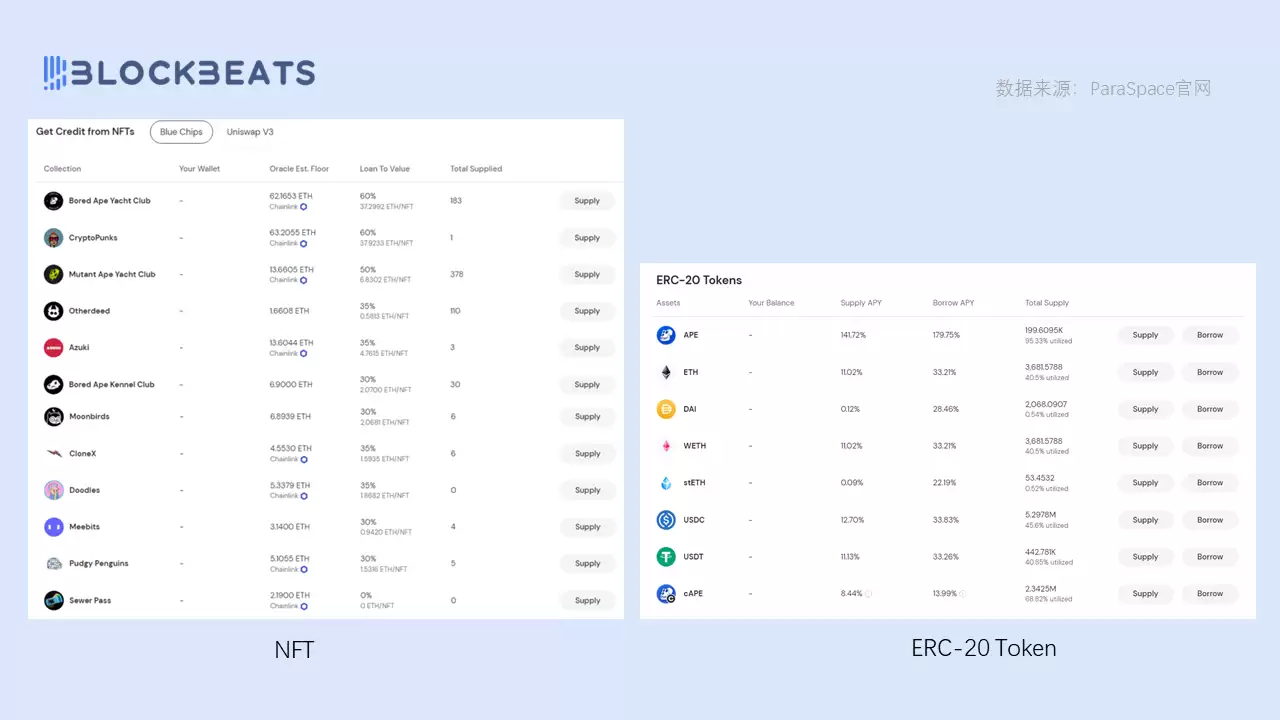Click the BlockBeats logo
The width and height of the screenshot is (1280, 720).
(x=179, y=73)
